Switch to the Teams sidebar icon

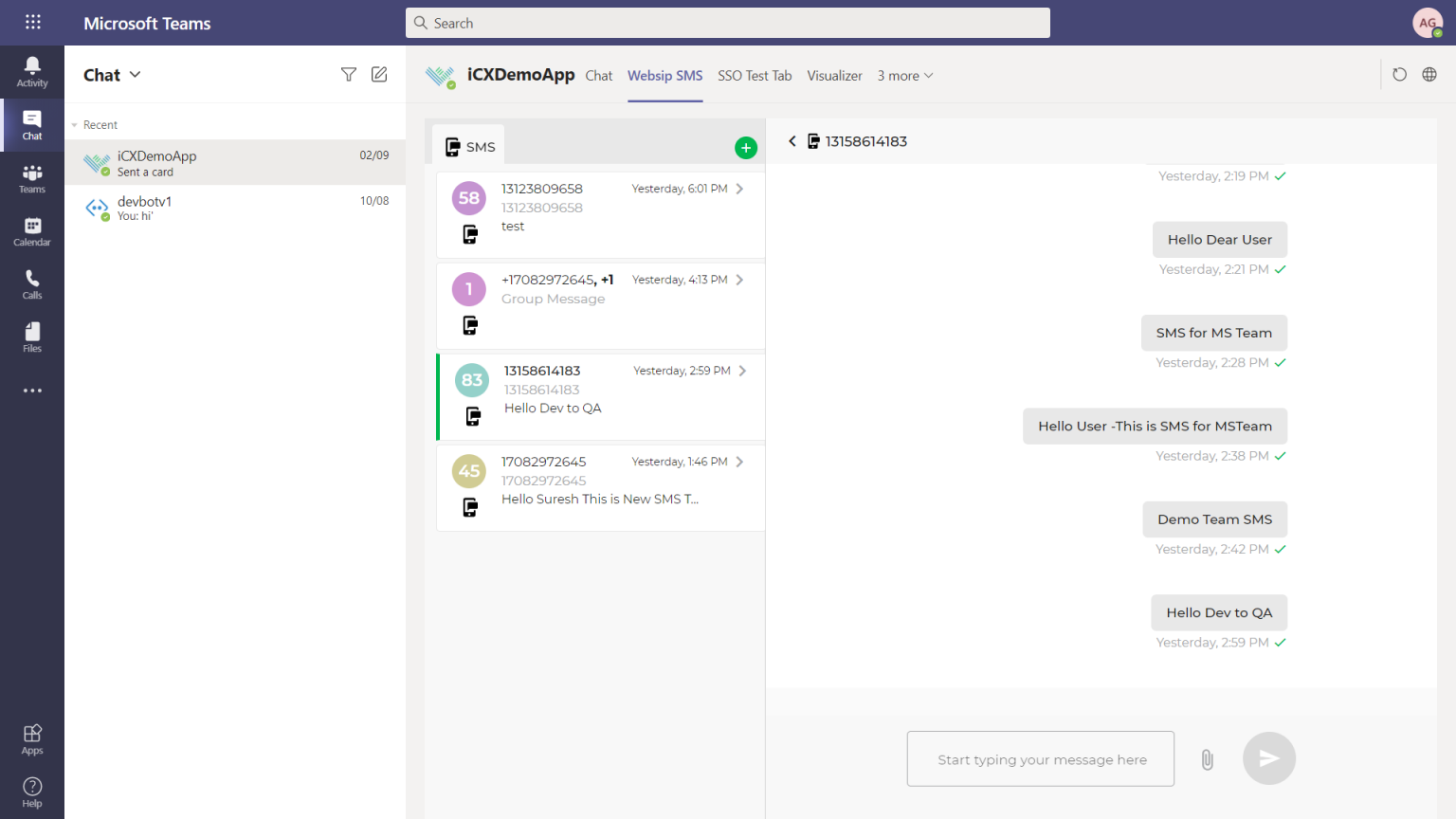pos(31,177)
